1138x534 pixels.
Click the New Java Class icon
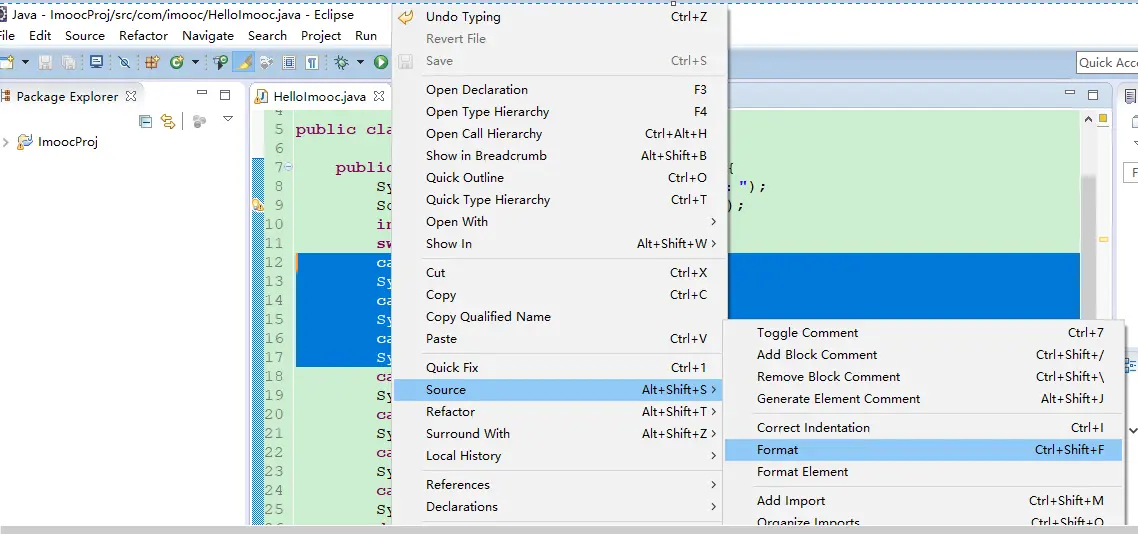(177, 62)
